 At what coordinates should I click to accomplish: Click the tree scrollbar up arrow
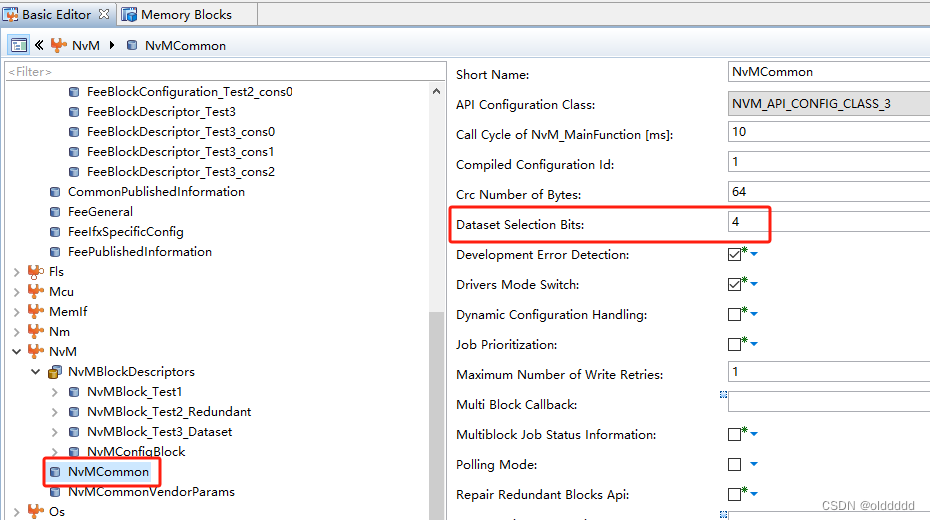point(437,91)
